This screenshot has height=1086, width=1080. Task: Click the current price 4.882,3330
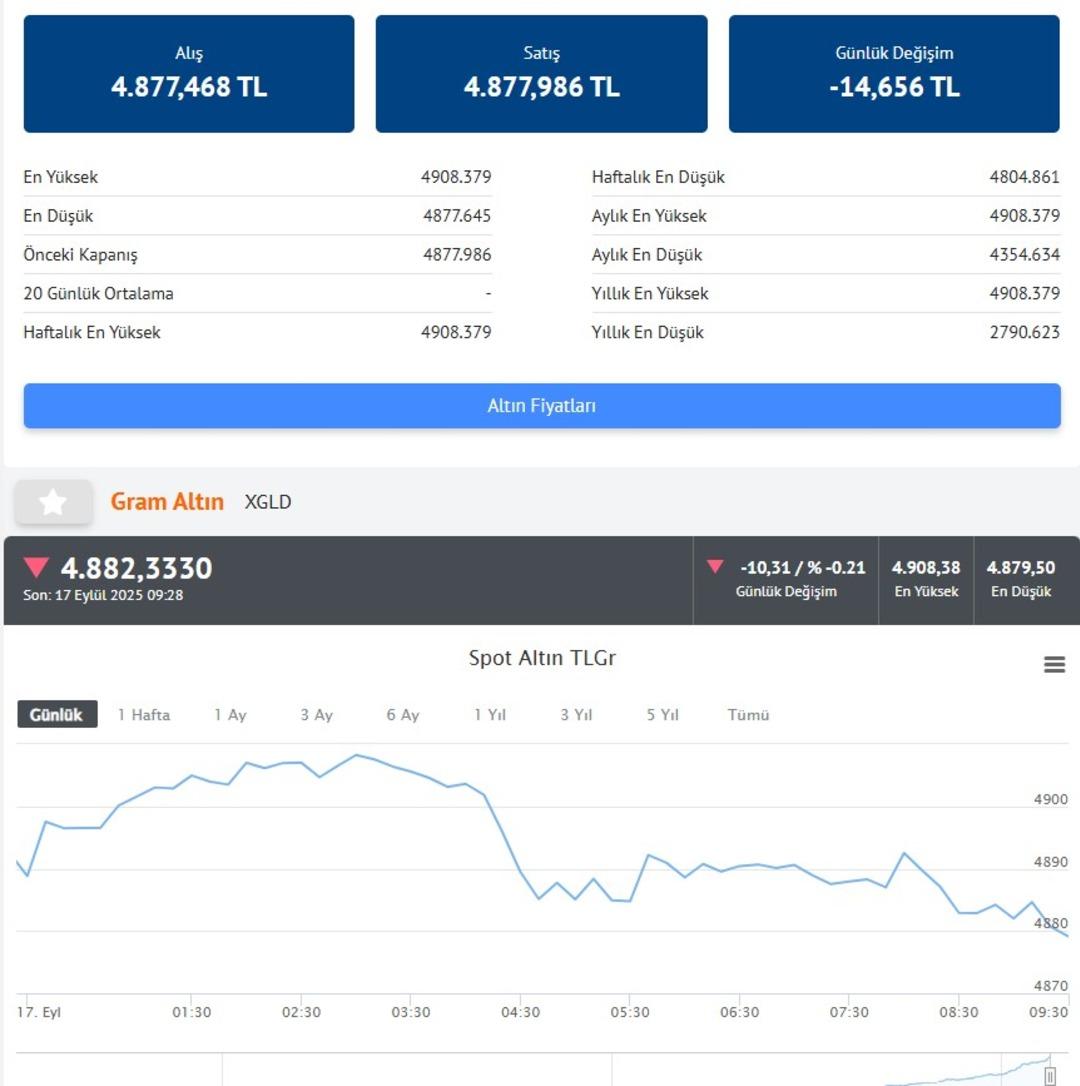(136, 568)
